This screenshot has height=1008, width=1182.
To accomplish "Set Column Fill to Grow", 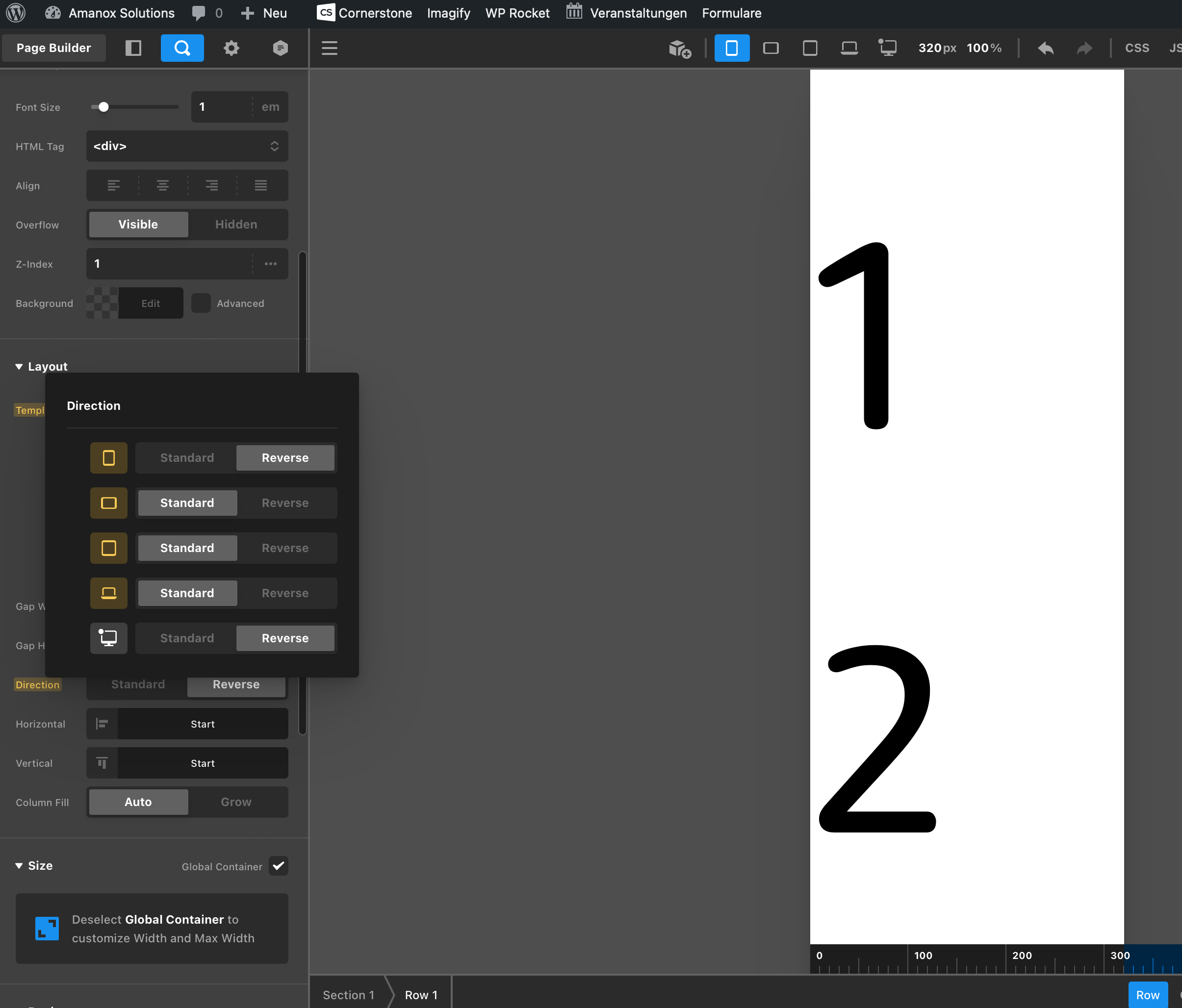I will pyautogui.click(x=236, y=802).
